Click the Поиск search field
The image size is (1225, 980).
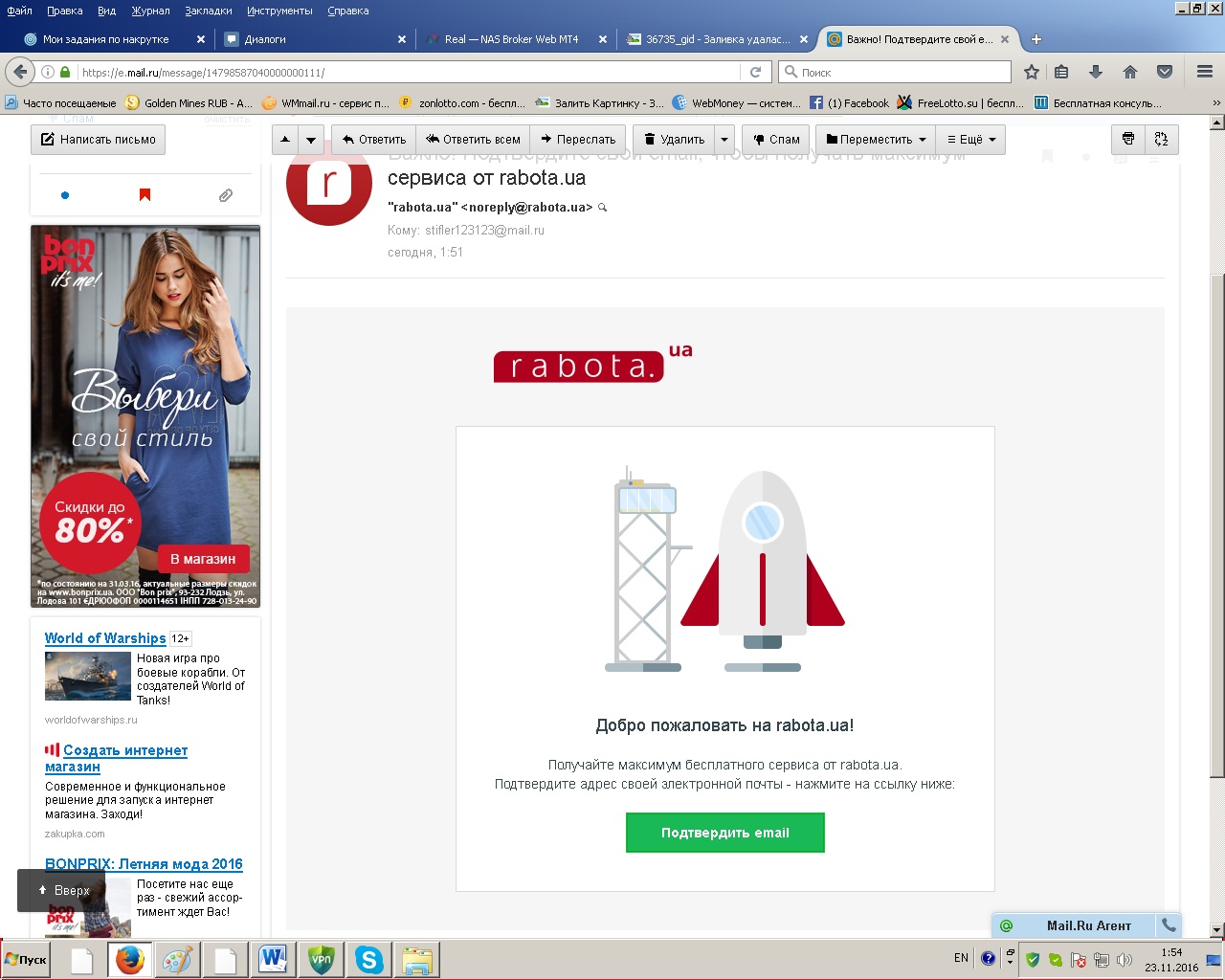click(x=895, y=72)
